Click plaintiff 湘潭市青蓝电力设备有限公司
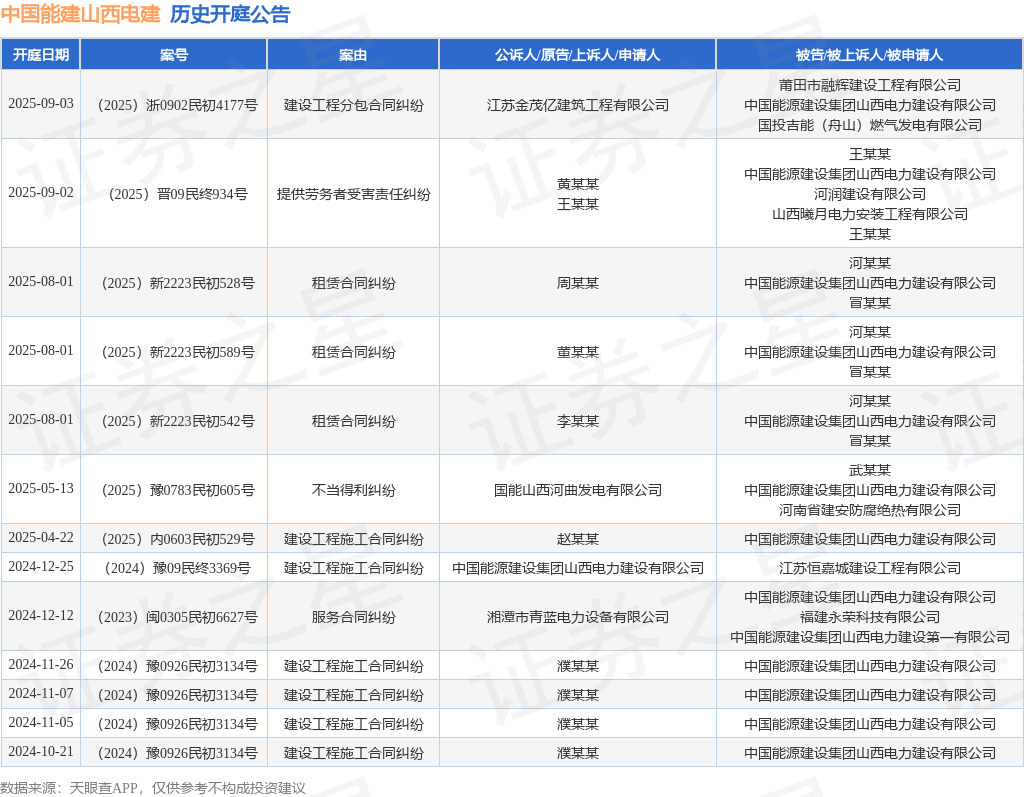The height and width of the screenshot is (797, 1024). [x=578, y=617]
